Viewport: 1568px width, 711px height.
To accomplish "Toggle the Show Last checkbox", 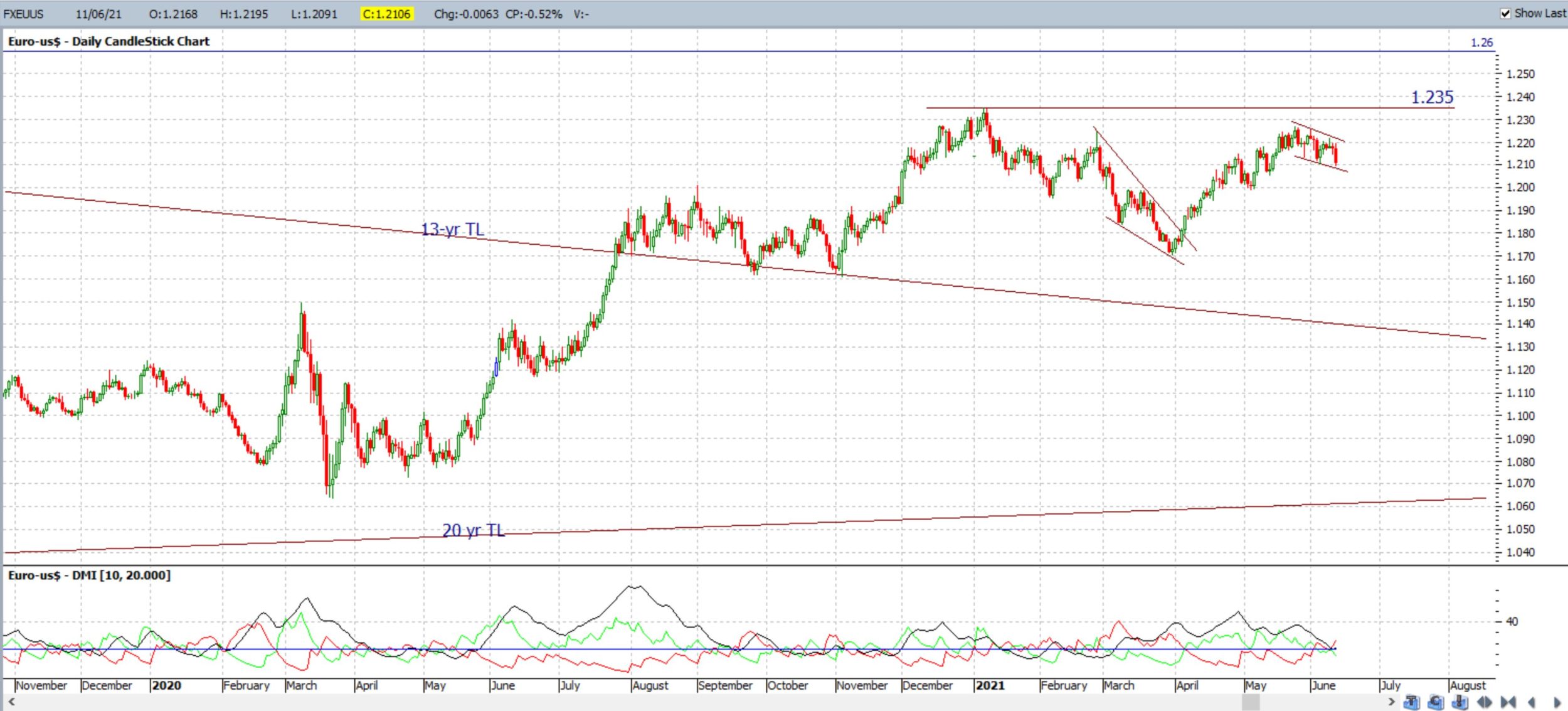I will point(1505,14).
